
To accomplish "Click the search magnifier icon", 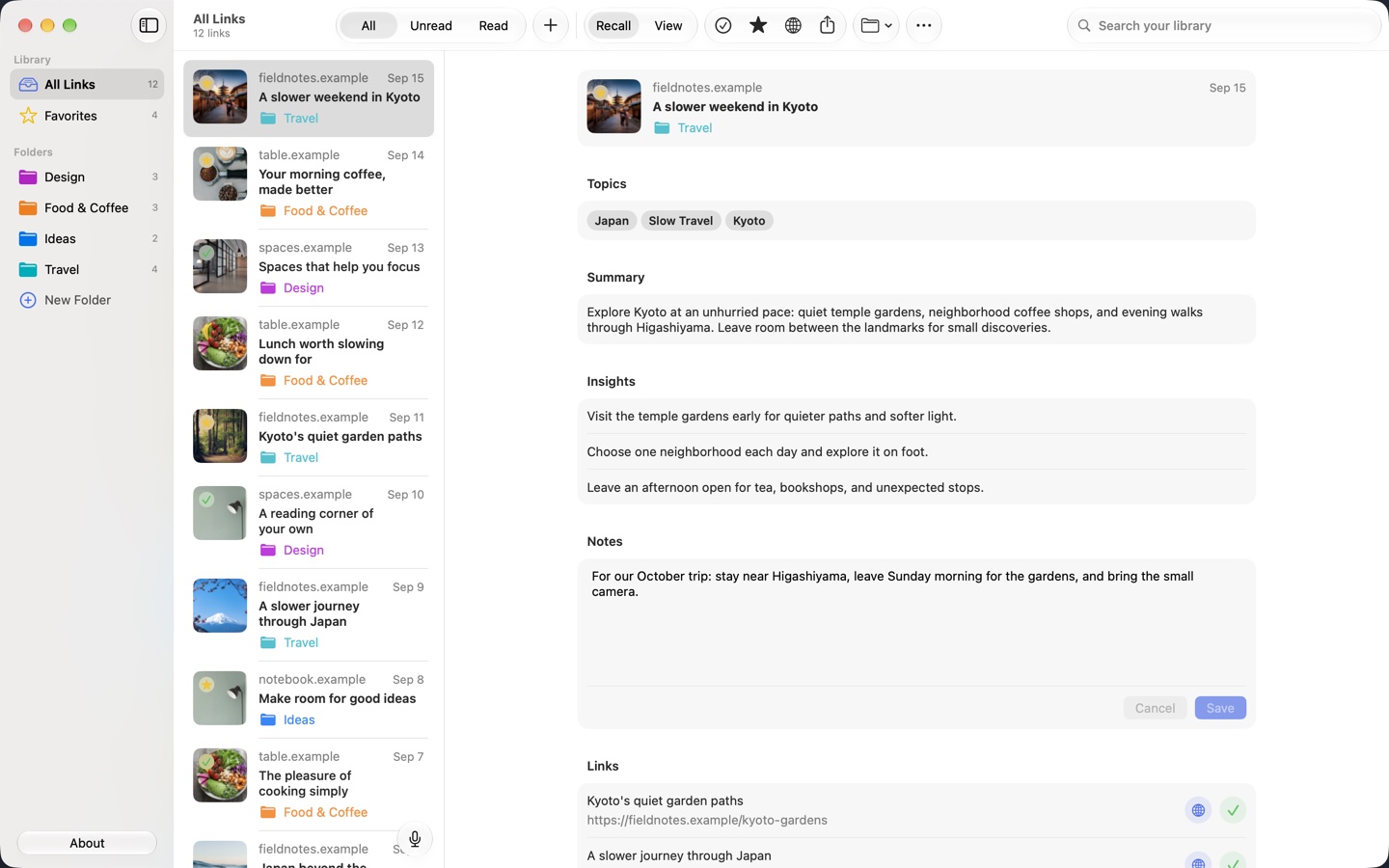I will pos(1084,26).
